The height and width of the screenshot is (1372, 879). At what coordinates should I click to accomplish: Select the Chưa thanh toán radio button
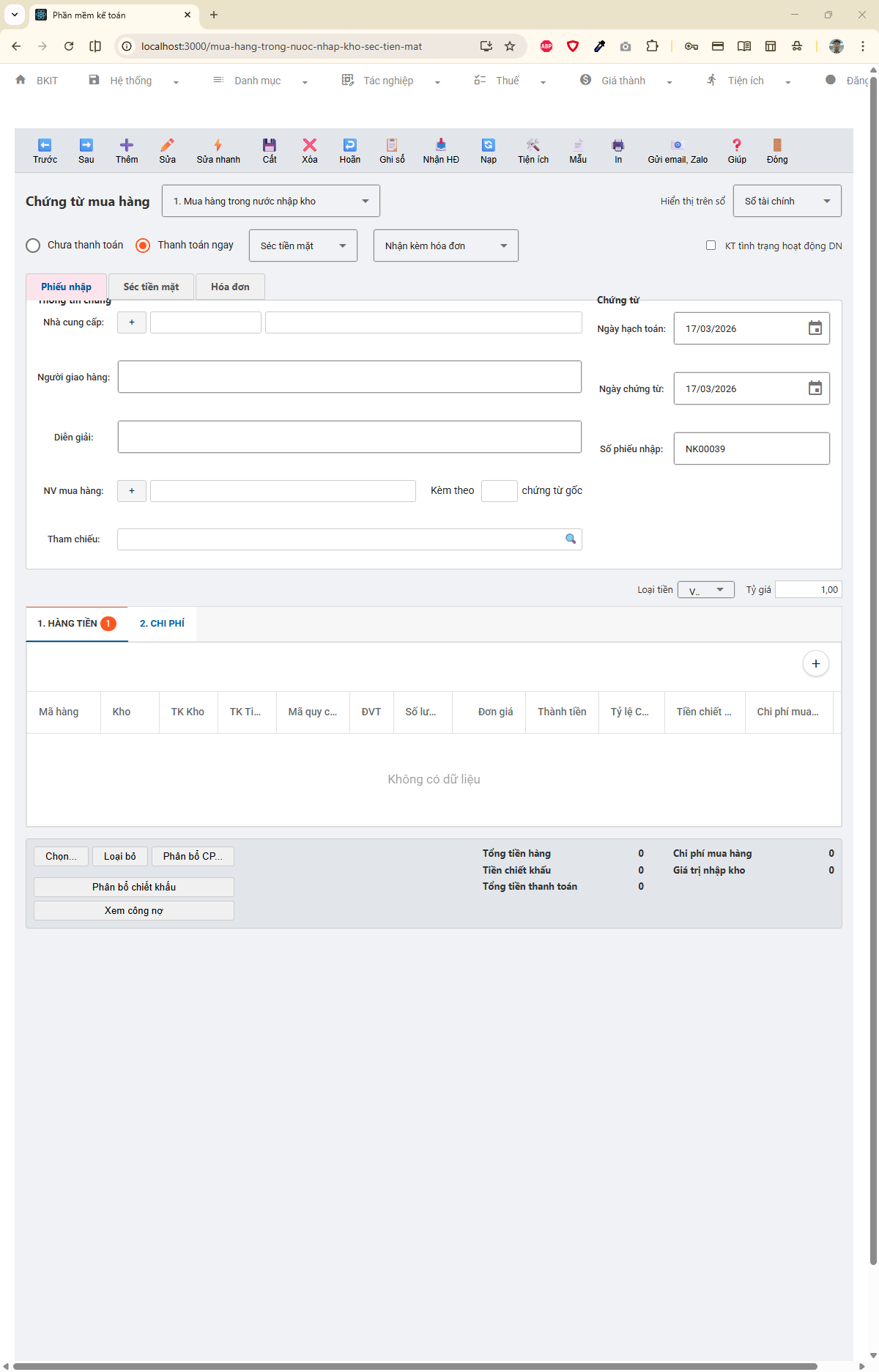click(33, 246)
